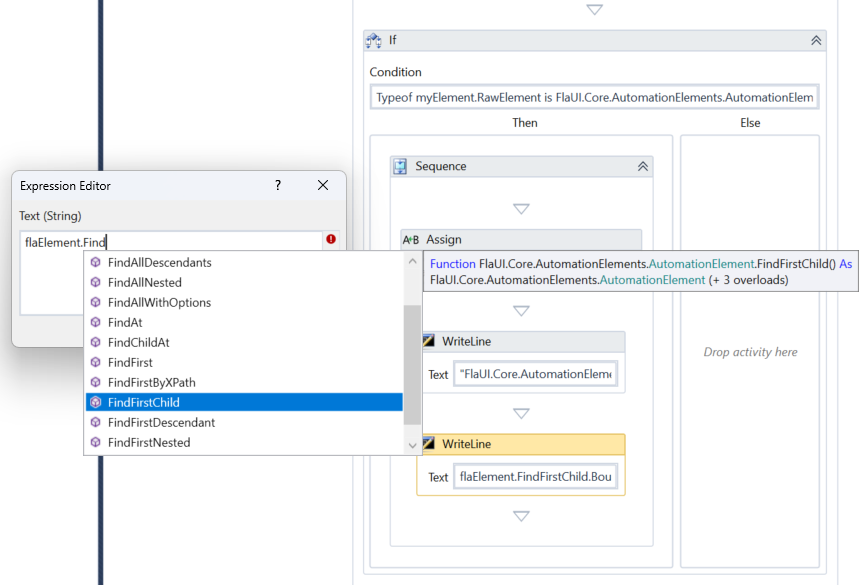Select the first WriteLine activity header

pos(524,341)
